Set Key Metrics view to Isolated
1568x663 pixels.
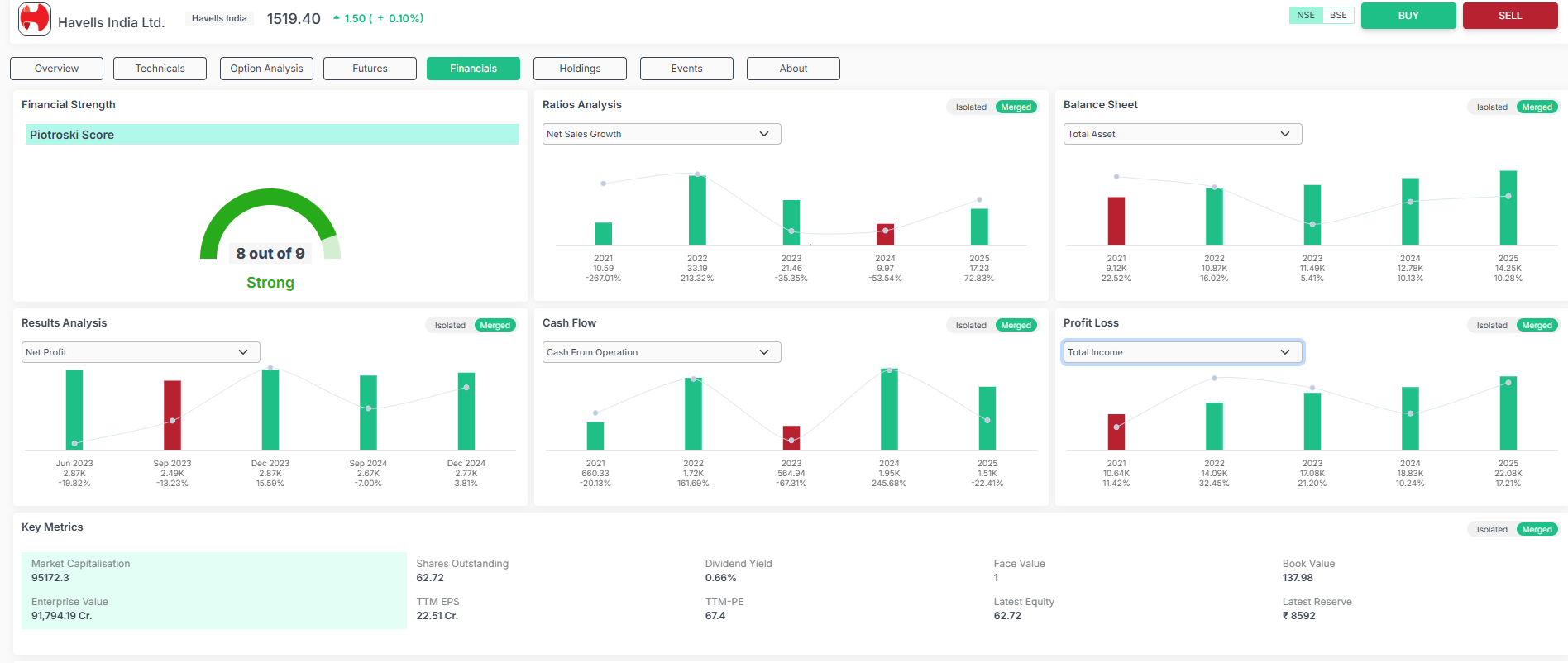(x=1492, y=530)
